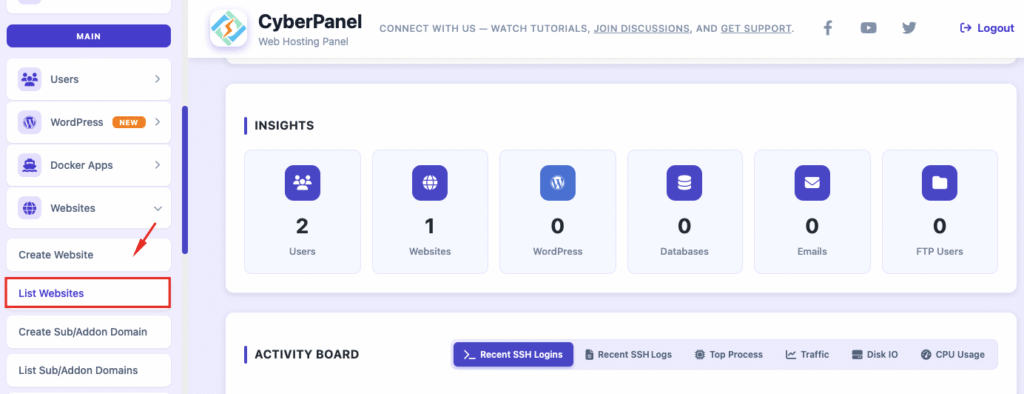Click the Logout button
Viewport: 1024px width, 394px height.
[986, 28]
